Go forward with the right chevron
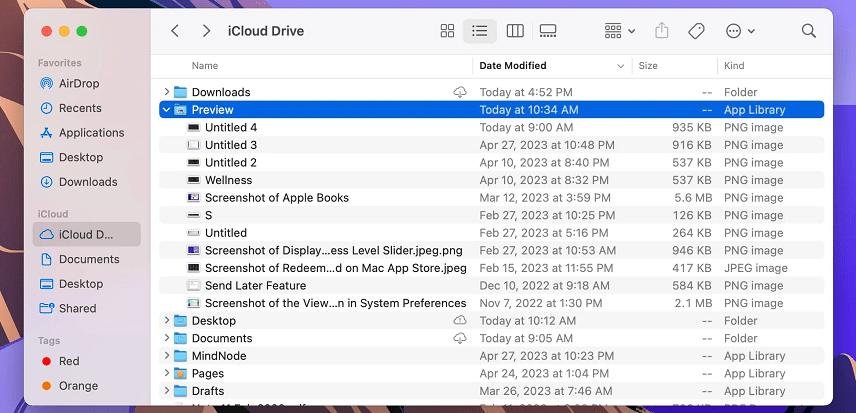 tap(206, 31)
